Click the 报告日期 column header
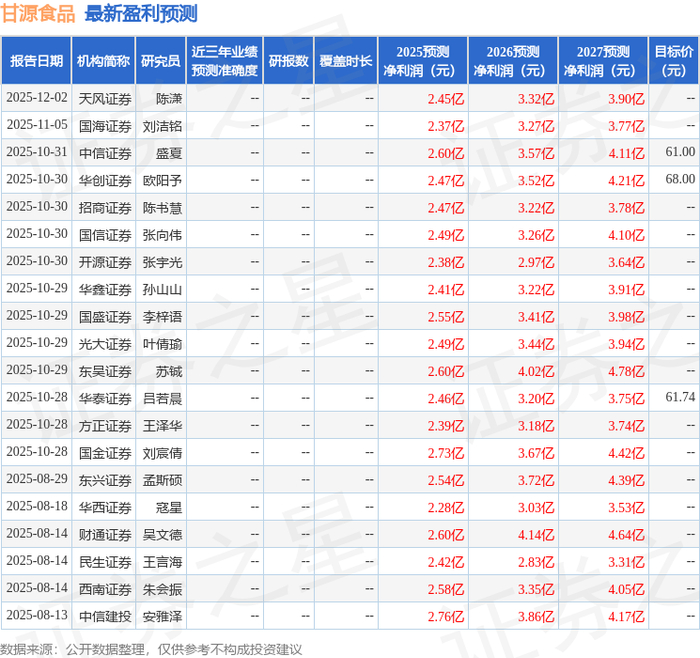Viewport: 700px width, 658px height. pos(36,61)
